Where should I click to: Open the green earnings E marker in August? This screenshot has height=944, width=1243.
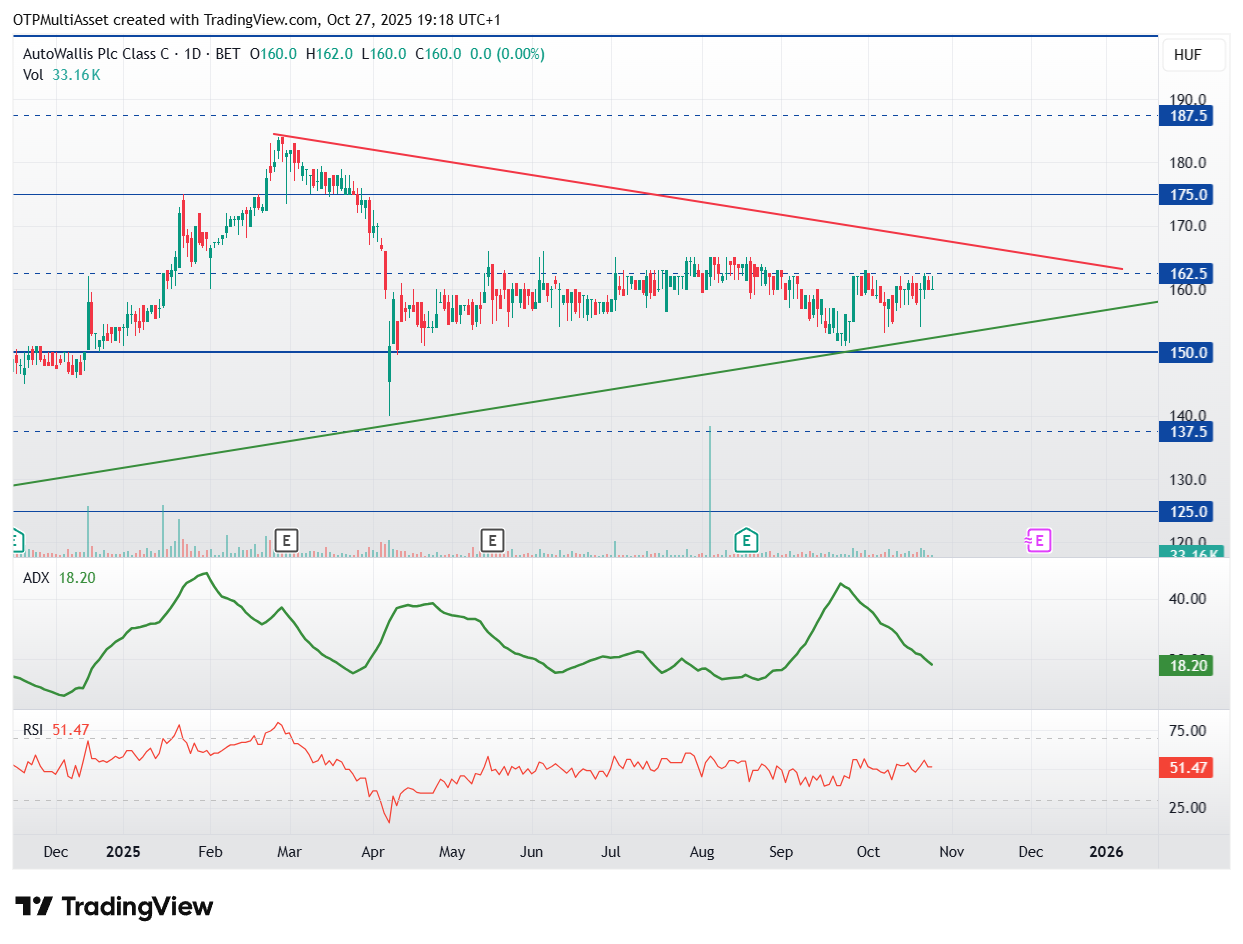tap(745, 541)
